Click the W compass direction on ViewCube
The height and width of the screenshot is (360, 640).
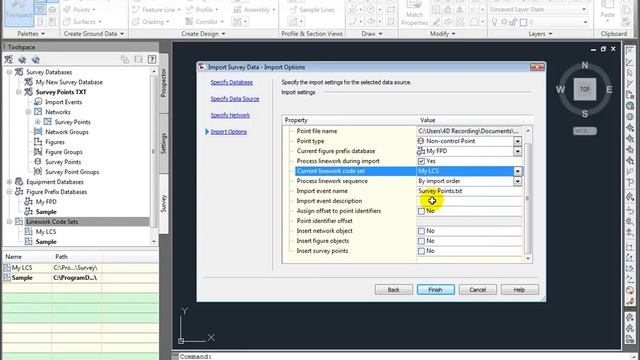(560, 89)
